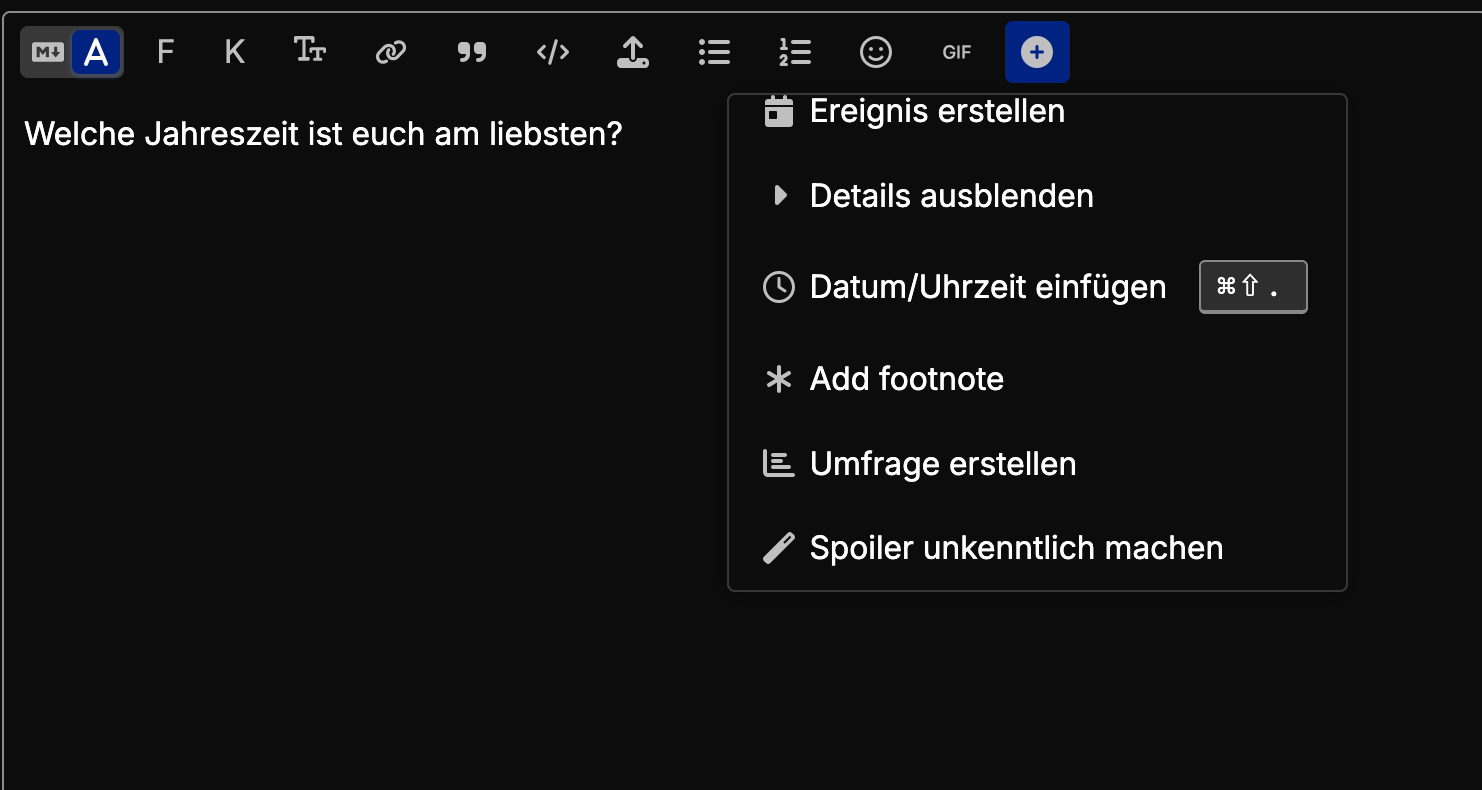Apply italic with the K button
This screenshot has height=790, width=1482.
(234, 52)
